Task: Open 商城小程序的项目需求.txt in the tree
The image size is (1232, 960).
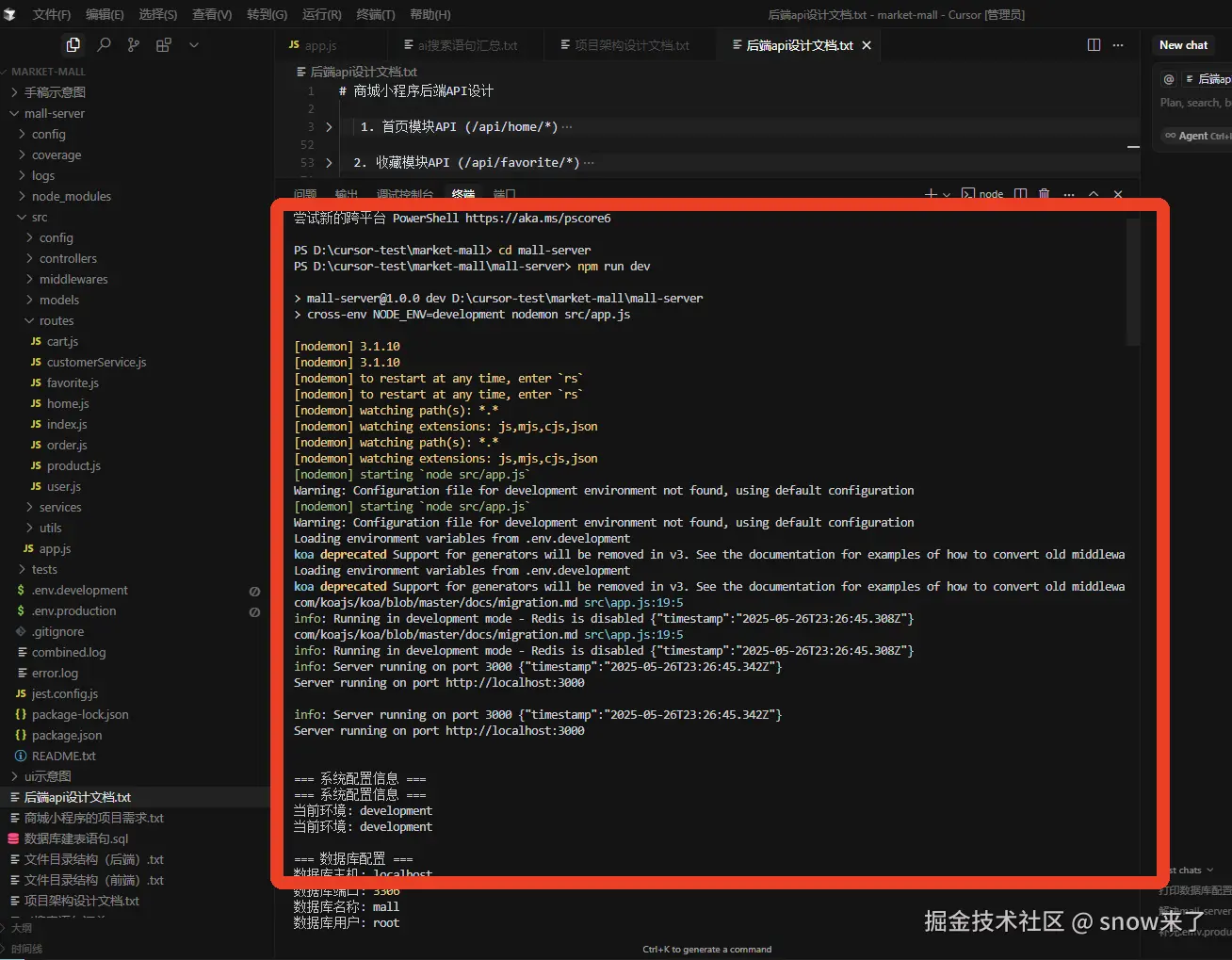Action: [x=94, y=819]
